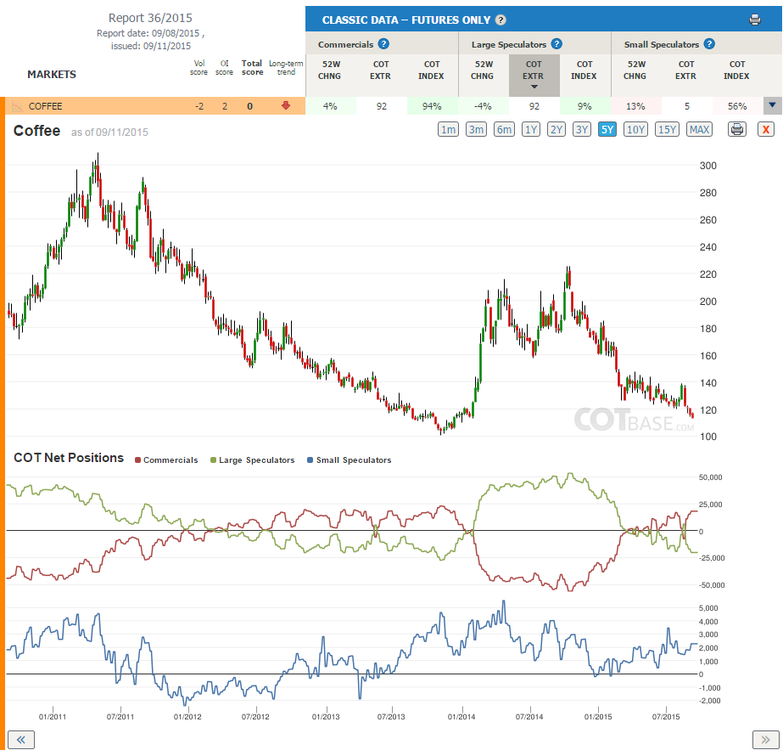Show 15Y chart range
The height and width of the screenshot is (750, 783).
(667, 130)
